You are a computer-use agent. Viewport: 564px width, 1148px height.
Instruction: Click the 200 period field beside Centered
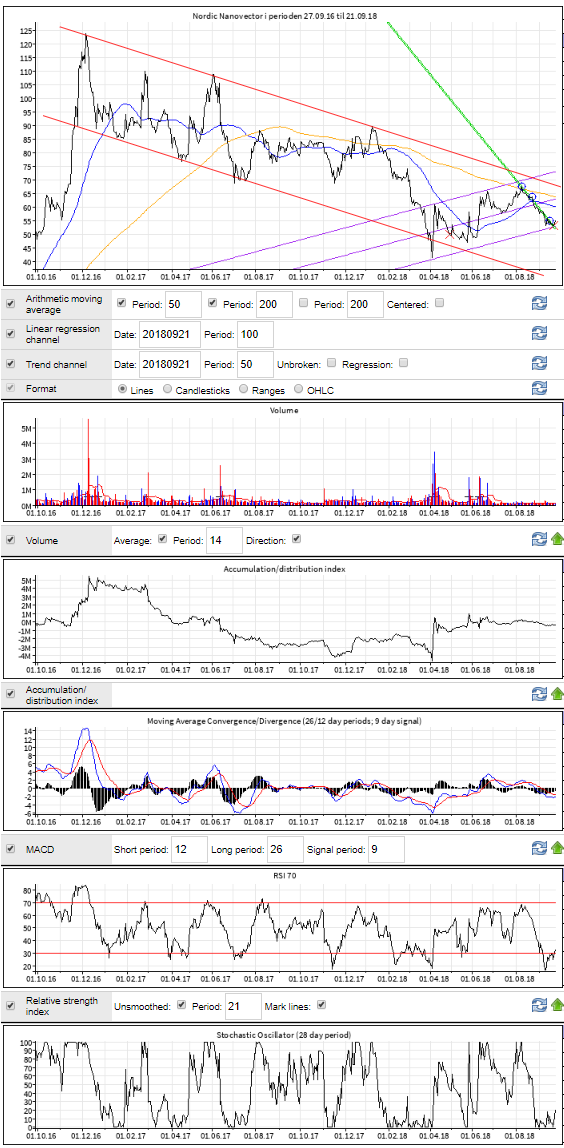tap(365, 304)
